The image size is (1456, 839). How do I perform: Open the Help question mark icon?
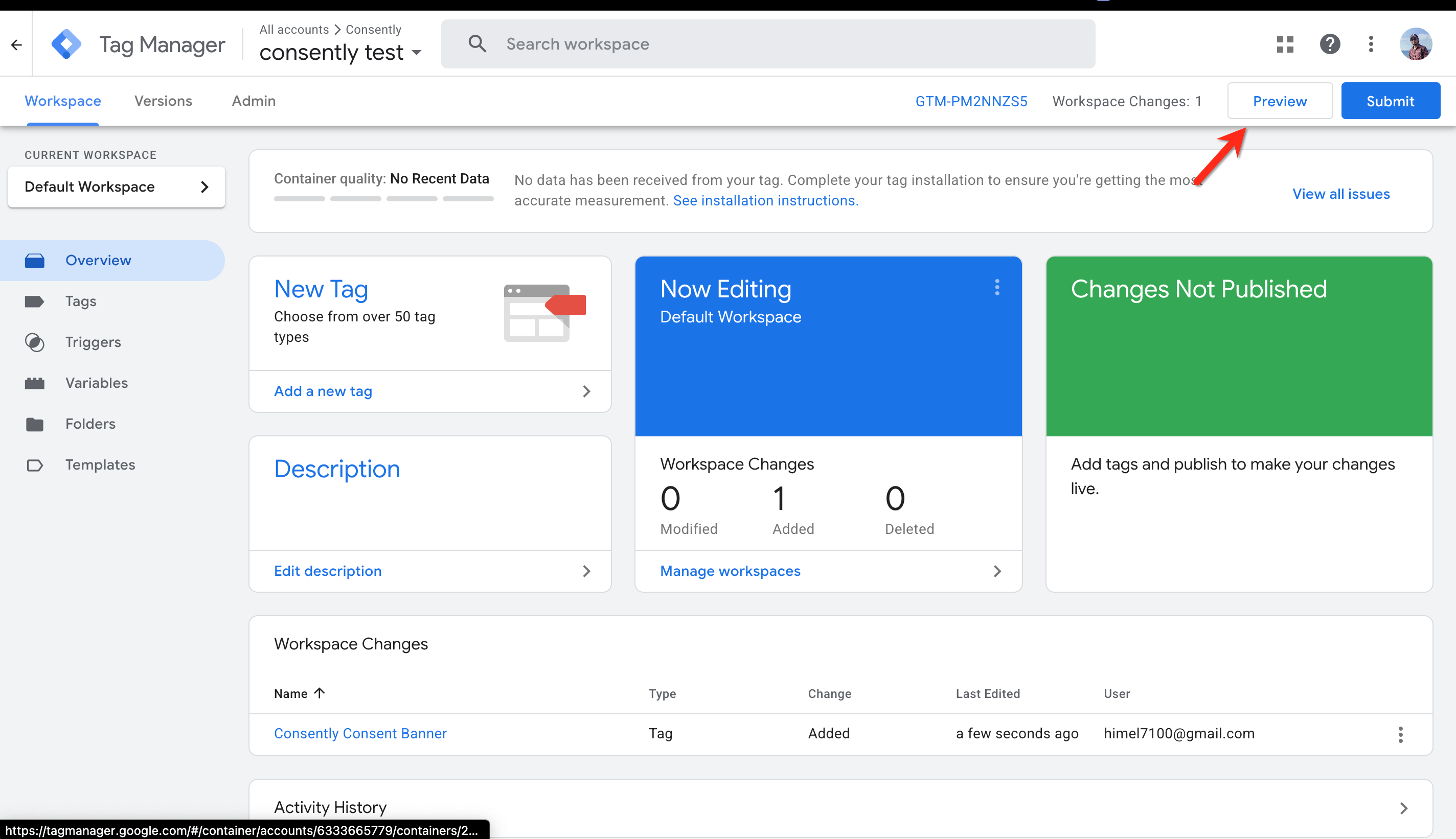pos(1329,44)
